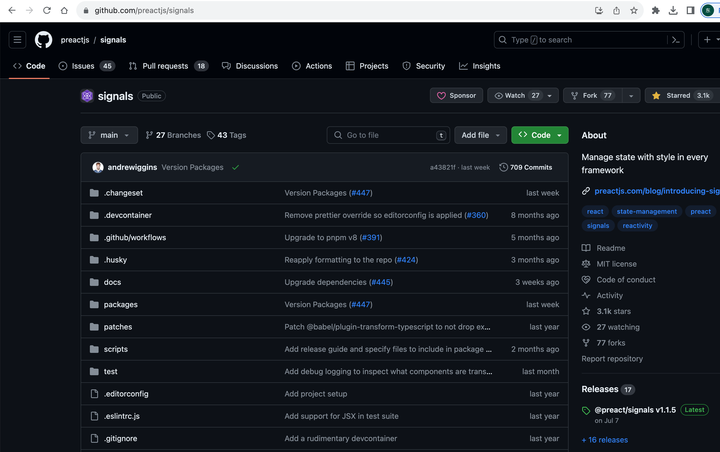The image size is (720, 452).
Task: Open the Actions tab
Action: point(312,66)
